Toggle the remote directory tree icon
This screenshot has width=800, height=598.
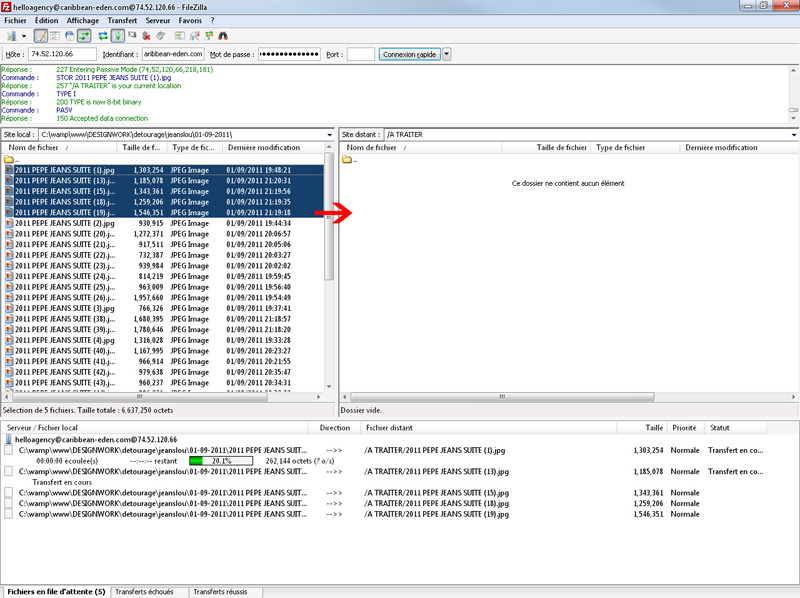coord(69,36)
